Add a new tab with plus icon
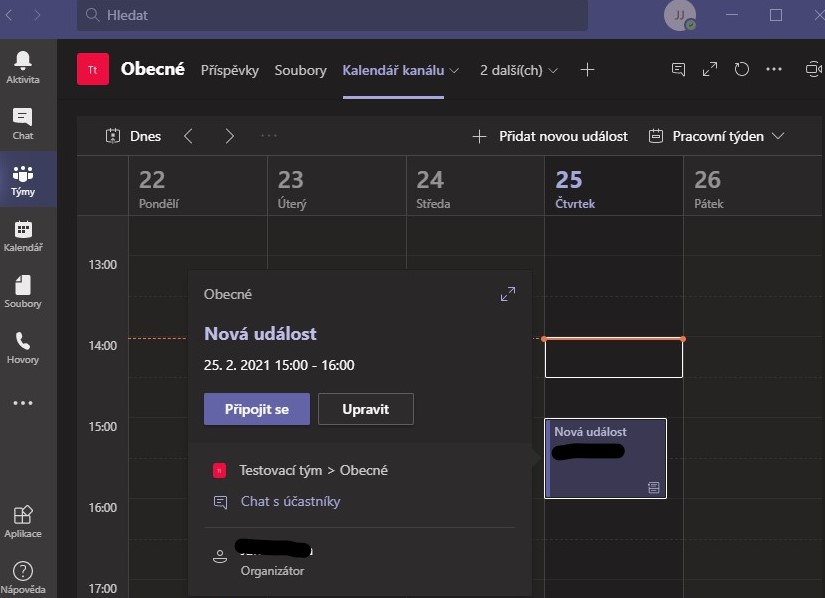Screen dimensions: 825x598 click(x=587, y=69)
